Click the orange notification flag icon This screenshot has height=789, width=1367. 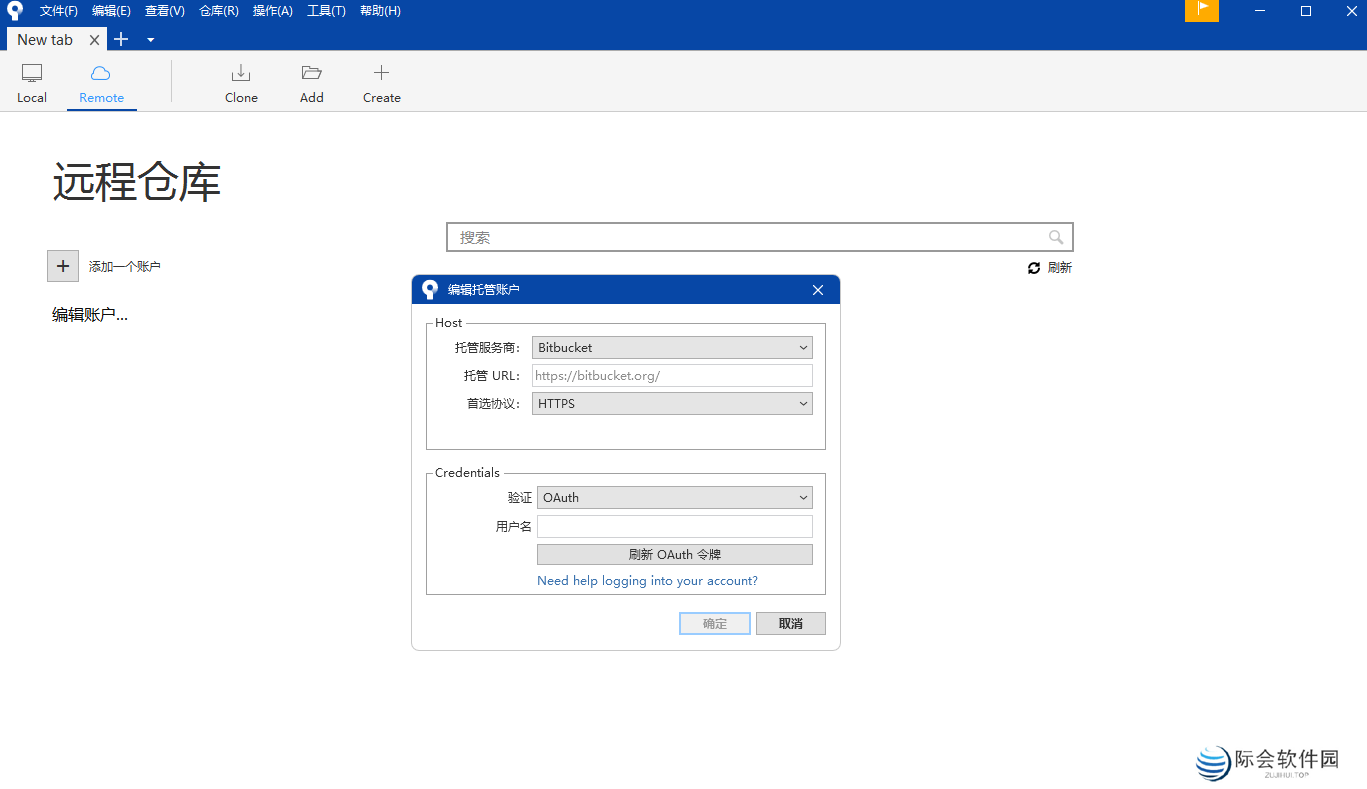click(1202, 11)
